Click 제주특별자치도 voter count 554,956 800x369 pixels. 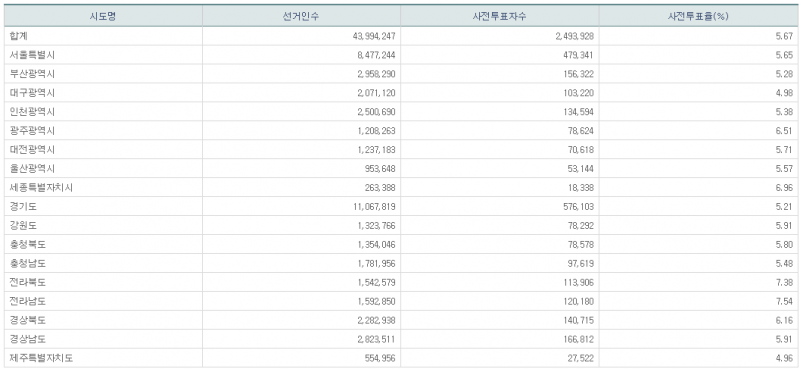pyautogui.click(x=380, y=358)
